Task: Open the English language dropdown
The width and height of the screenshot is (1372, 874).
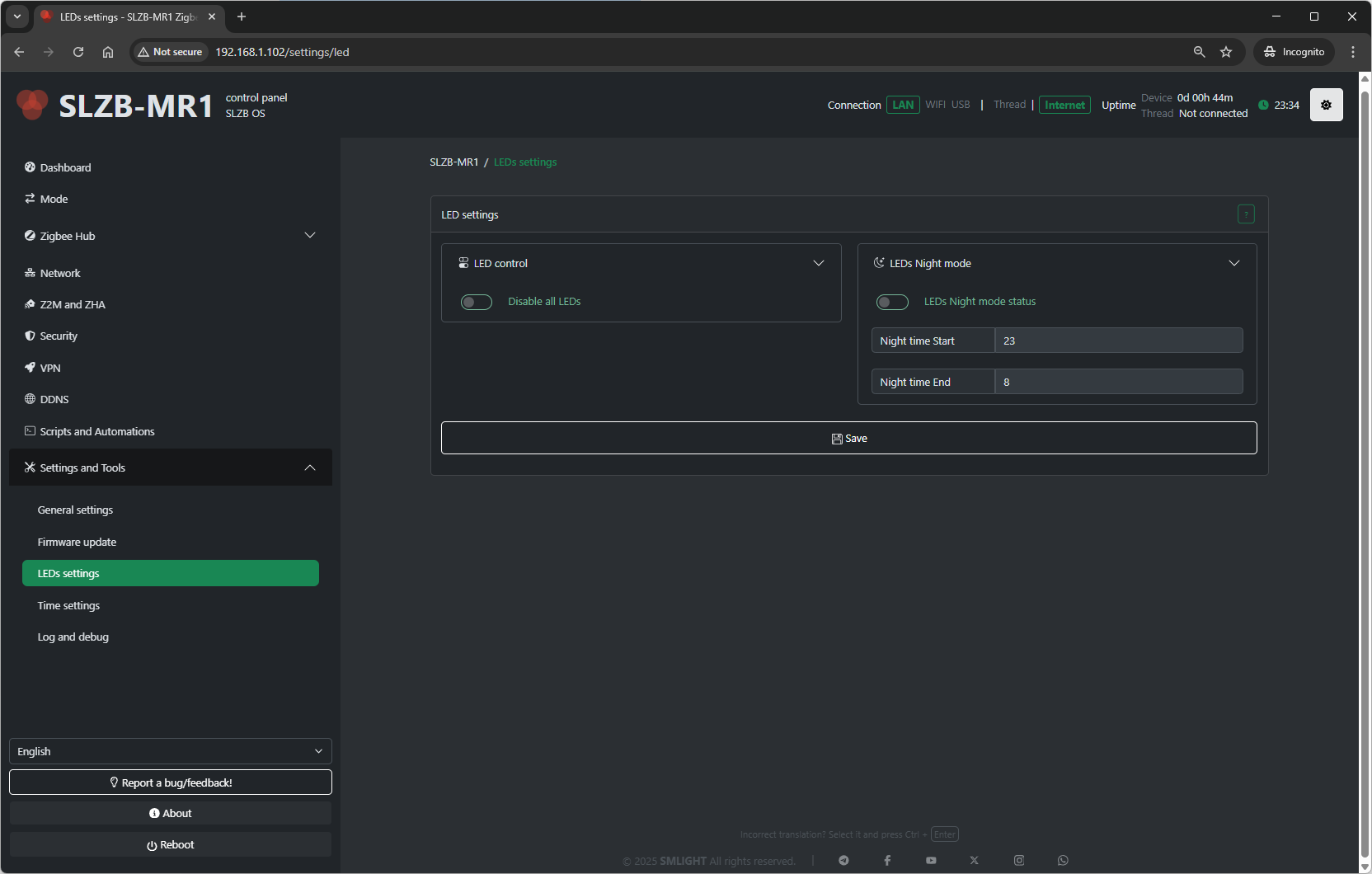Action: pyautogui.click(x=170, y=751)
